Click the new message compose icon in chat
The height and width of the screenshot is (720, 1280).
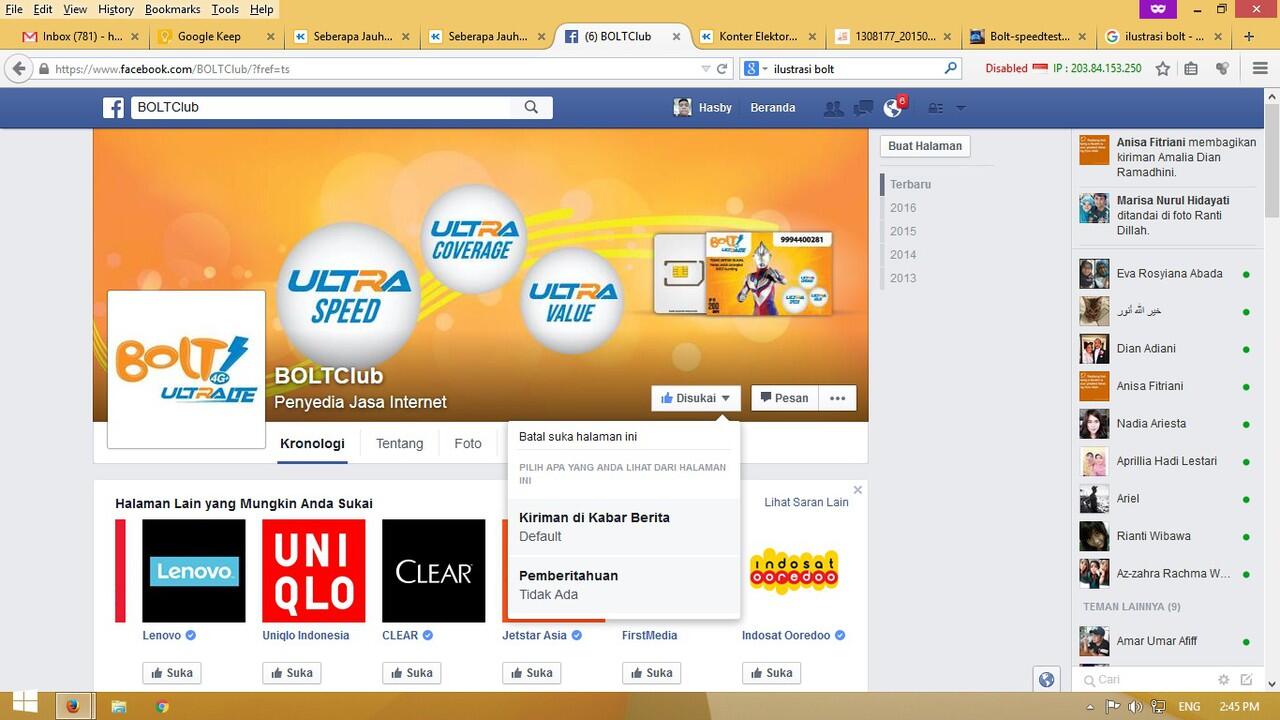(1247, 680)
